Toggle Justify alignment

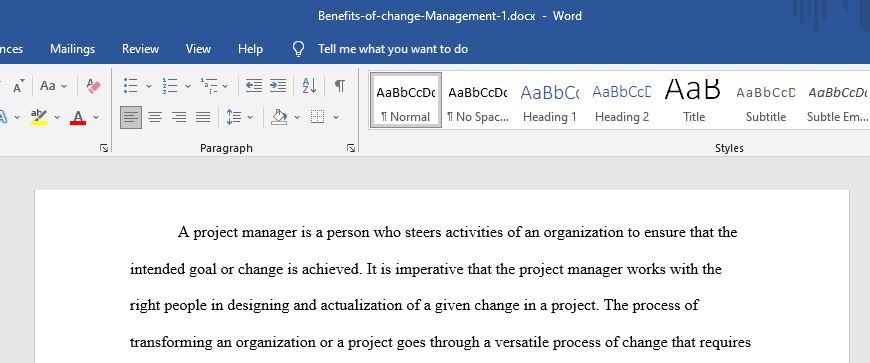(203, 117)
